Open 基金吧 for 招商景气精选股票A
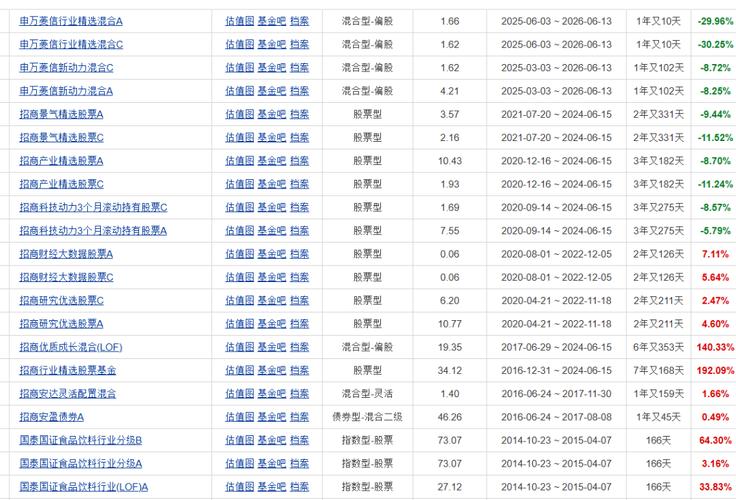Image resolution: width=736 pixels, height=500 pixels. tap(272, 114)
